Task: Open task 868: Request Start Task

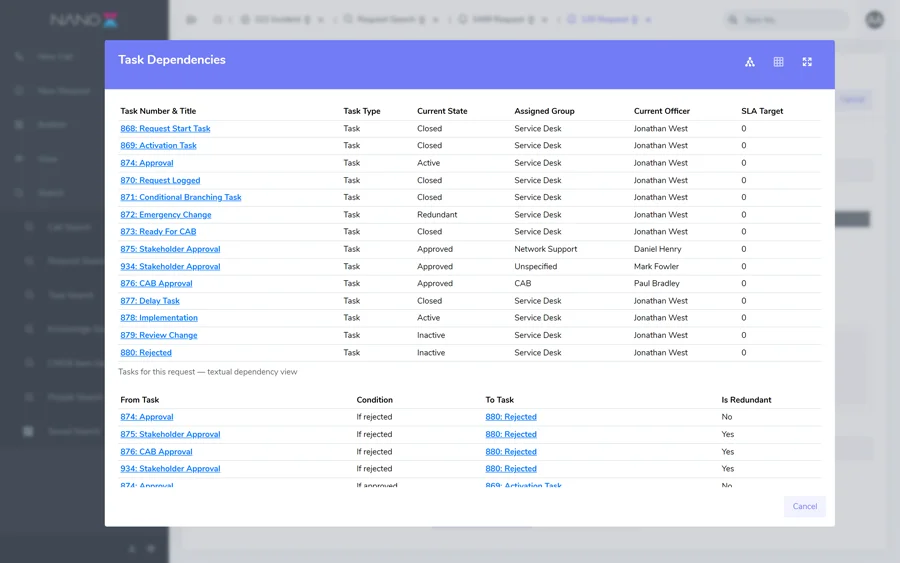Action: click(165, 129)
